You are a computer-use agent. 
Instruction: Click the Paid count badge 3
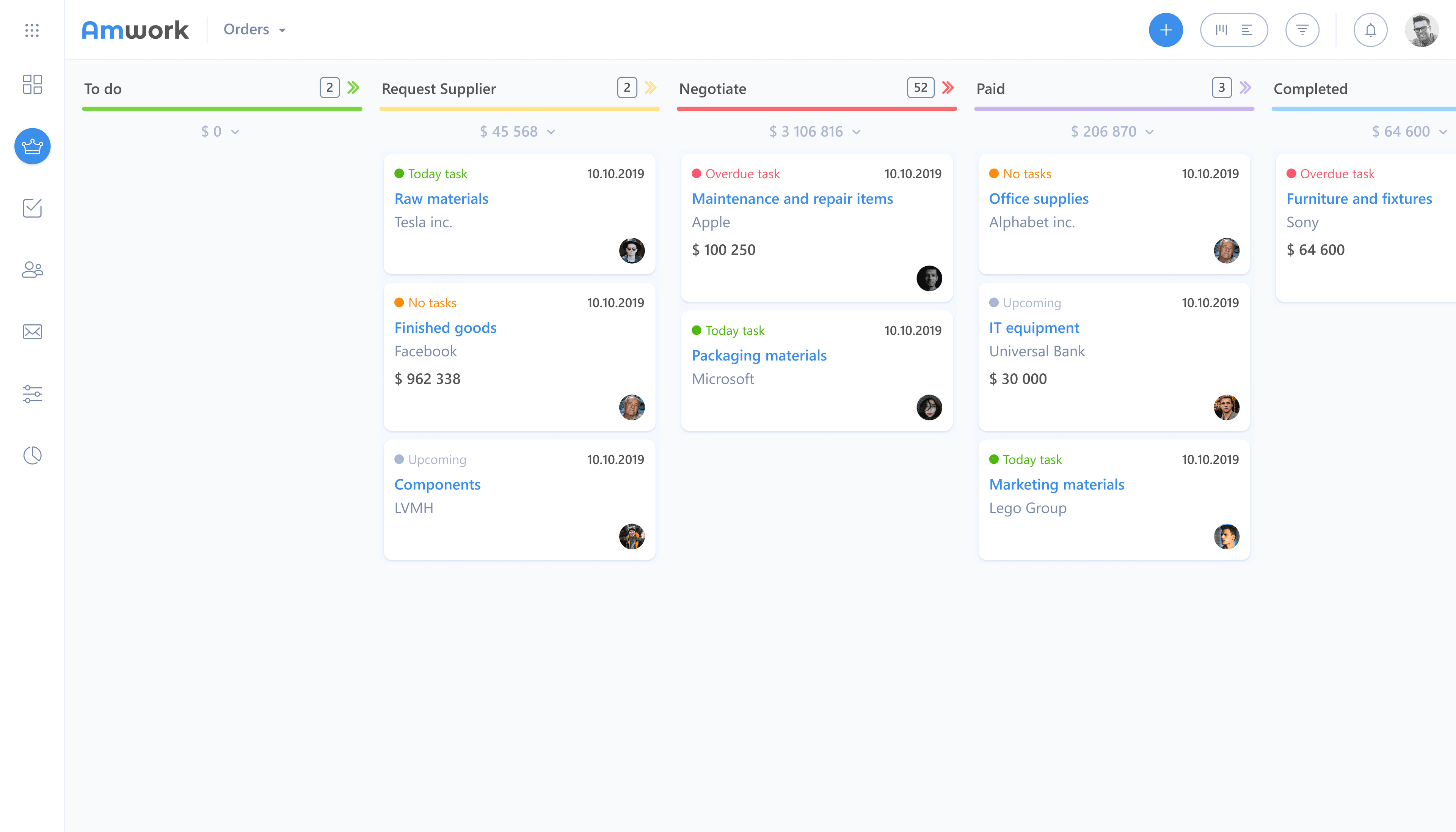click(1221, 87)
